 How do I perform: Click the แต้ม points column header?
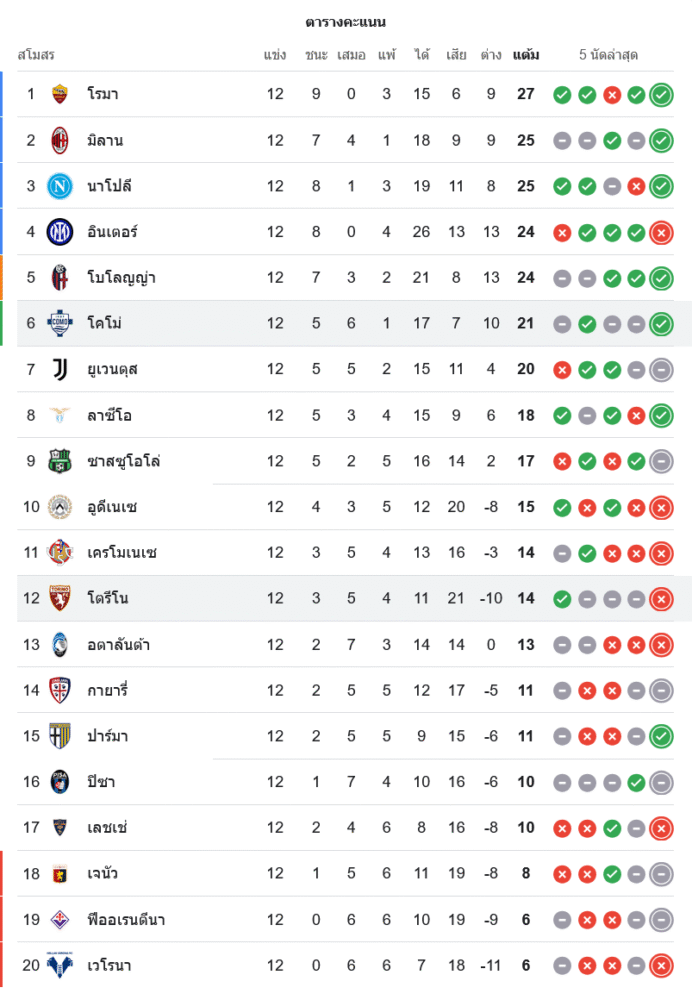tap(526, 55)
